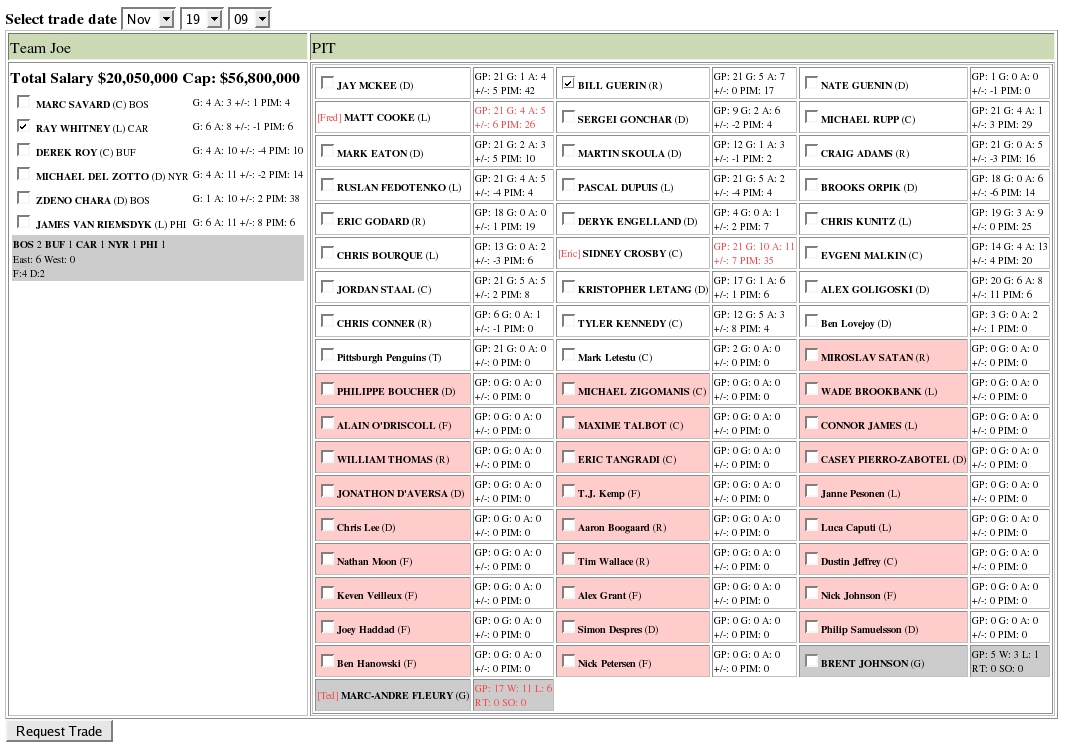Check the Mark Eaton checkbox

pos(327,151)
